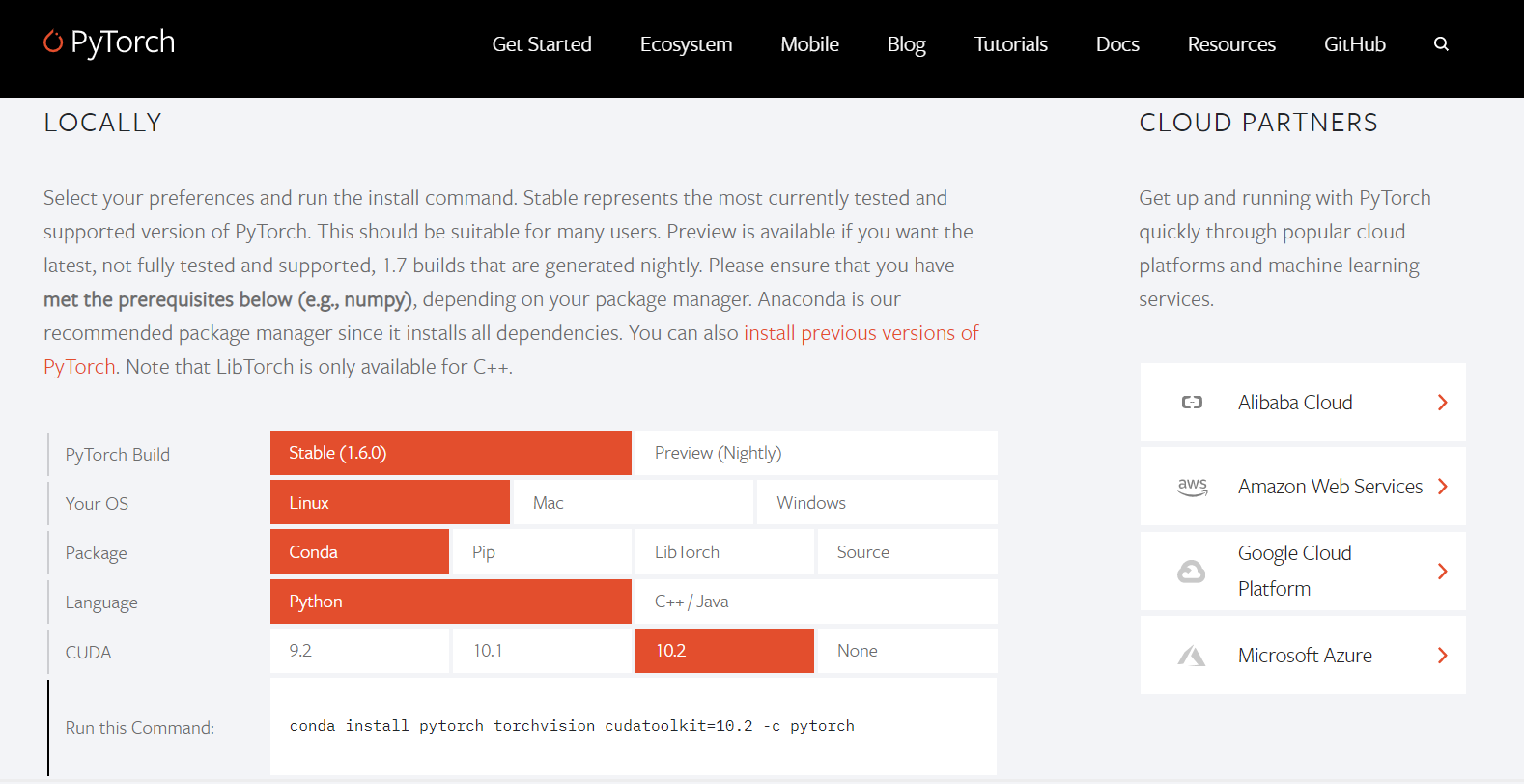Screen dimensions: 1524x784
Task: Open the Ecosystem menu
Action: [x=686, y=44]
